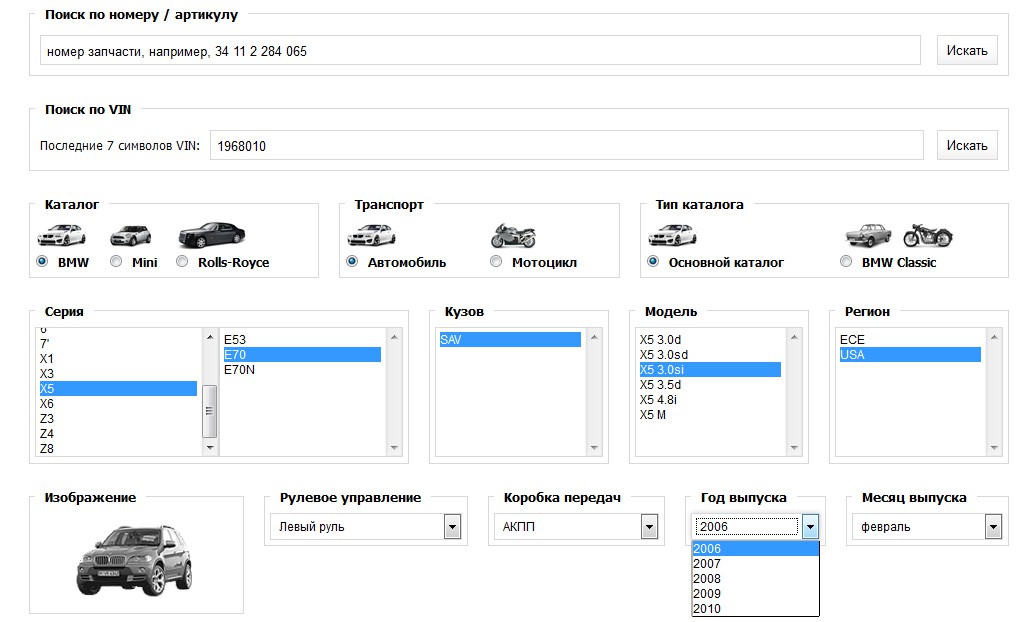Select model X5 3.5d
This screenshot has height=622, width=1028.
(710, 385)
